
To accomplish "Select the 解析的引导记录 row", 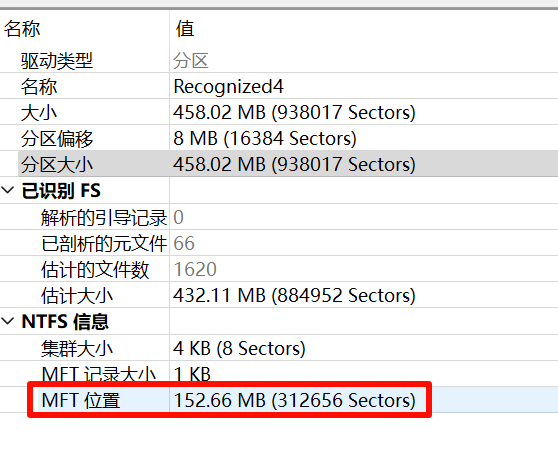I will click(x=279, y=217).
